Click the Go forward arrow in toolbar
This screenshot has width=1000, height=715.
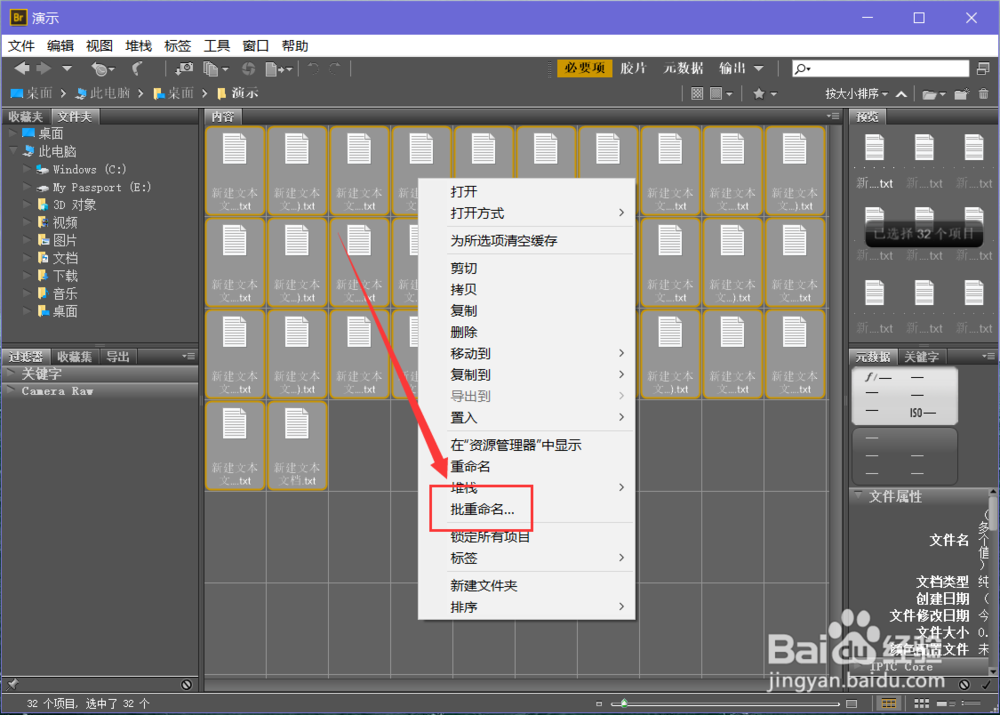click(x=44, y=68)
